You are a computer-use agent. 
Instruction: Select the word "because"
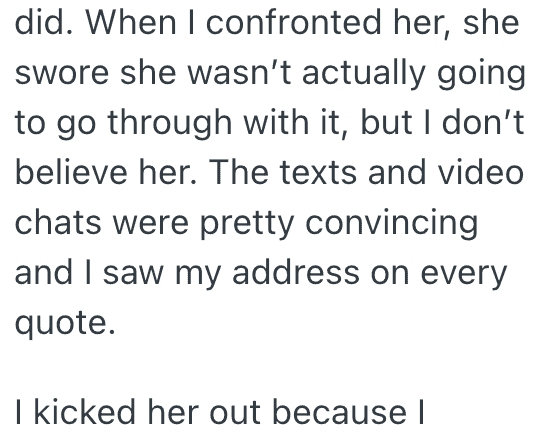pyautogui.click(x=339, y=411)
